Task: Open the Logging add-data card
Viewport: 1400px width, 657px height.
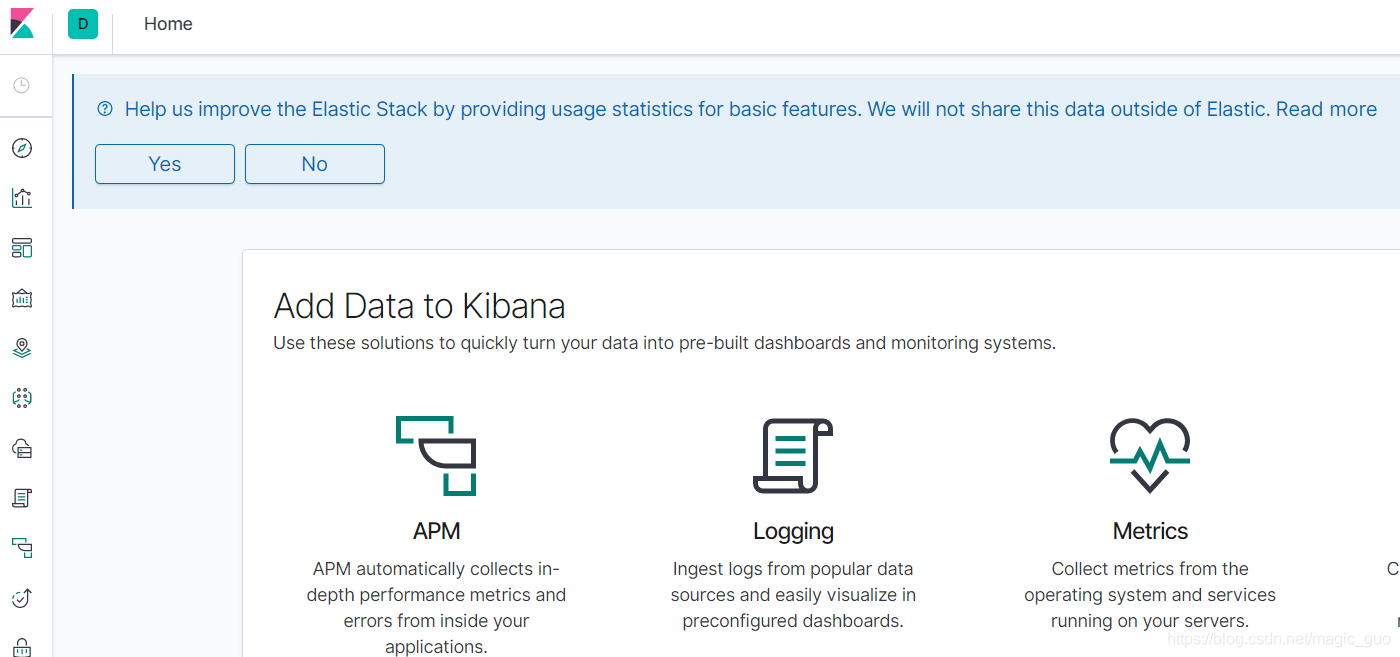Action: tap(793, 525)
